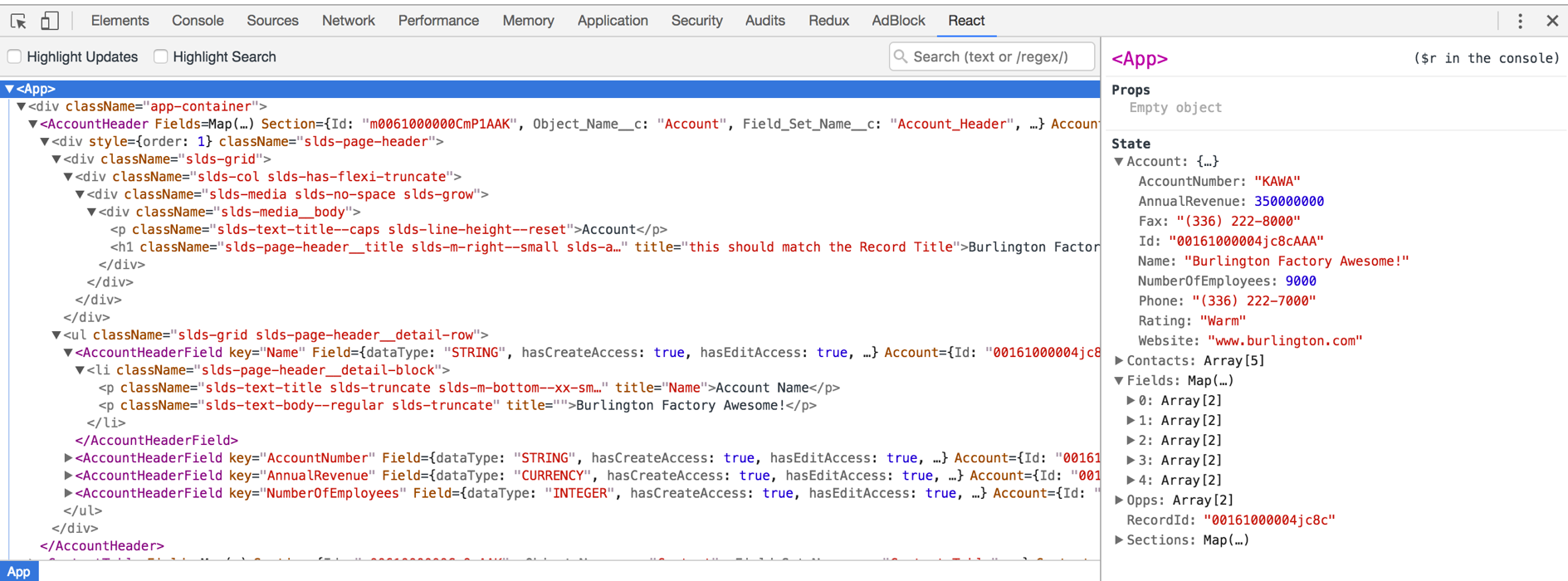Expand AccountHeaderField key NumberOfEmployees
The image size is (1568, 581).
[67, 493]
